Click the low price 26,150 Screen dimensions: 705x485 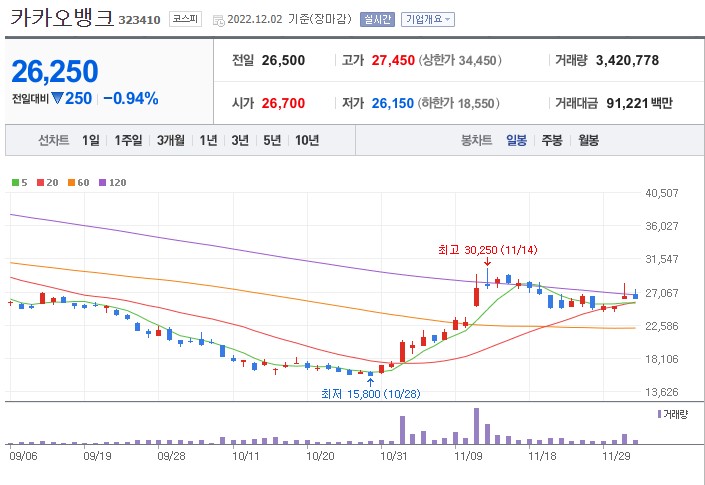pos(393,103)
